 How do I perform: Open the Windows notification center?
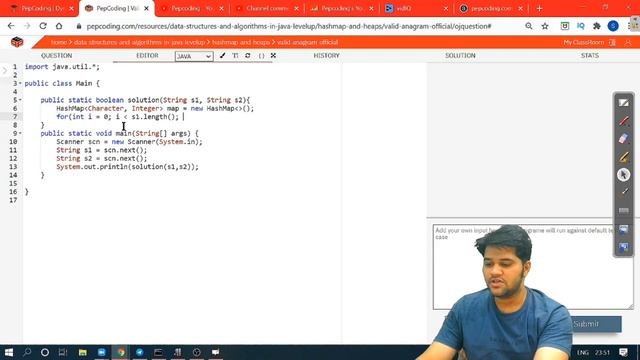[x=623, y=352]
